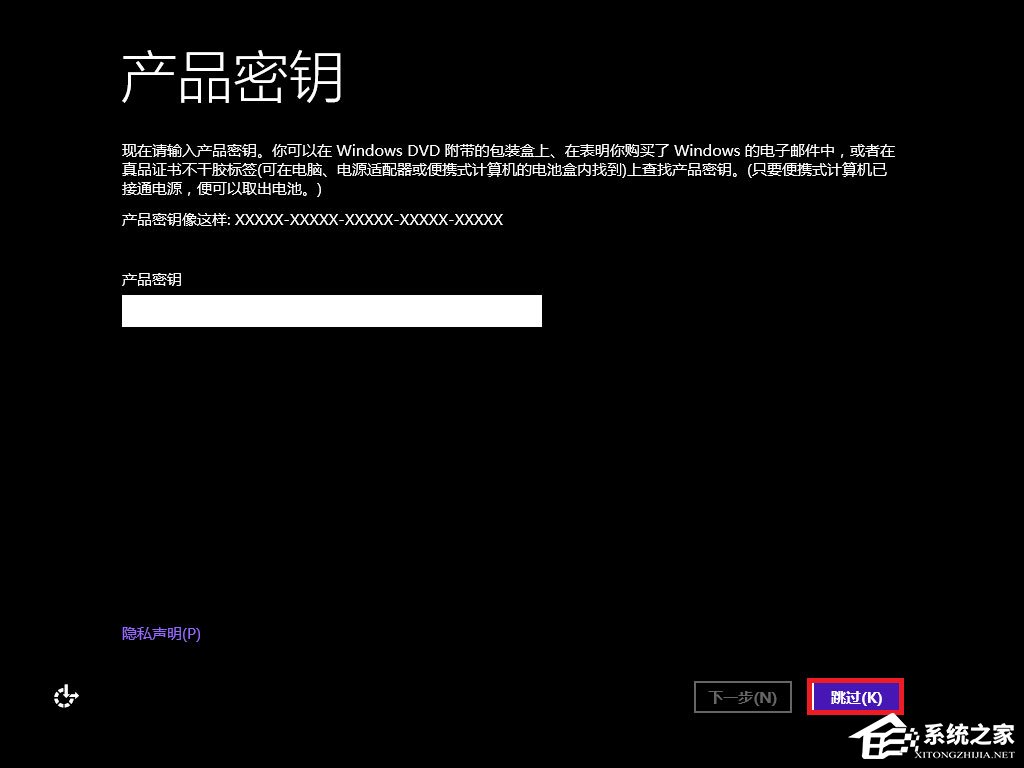Click the accessibility clock-style icon bottom left
Image resolution: width=1024 pixels, height=768 pixels.
(x=65, y=696)
